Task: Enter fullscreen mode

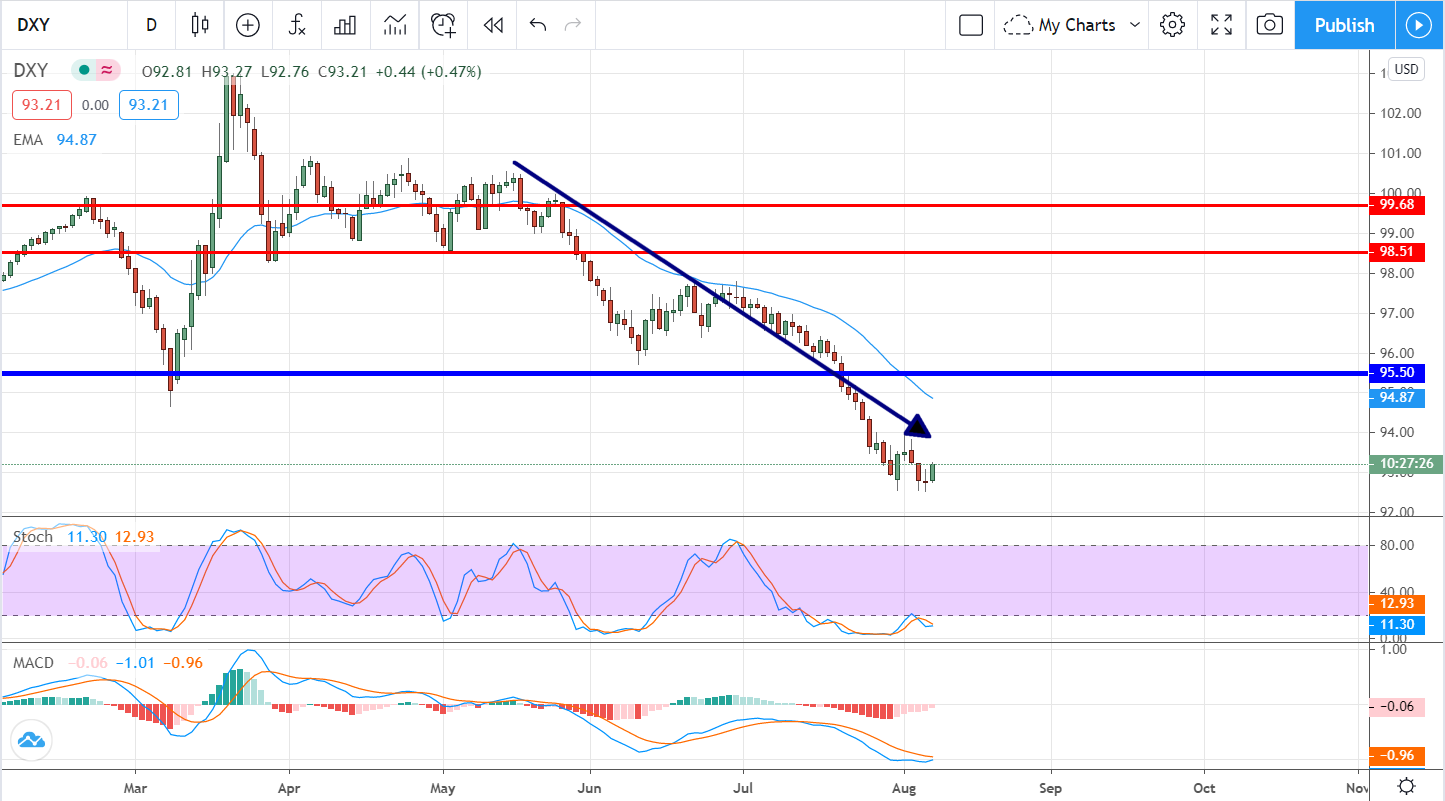Action: tap(1221, 25)
